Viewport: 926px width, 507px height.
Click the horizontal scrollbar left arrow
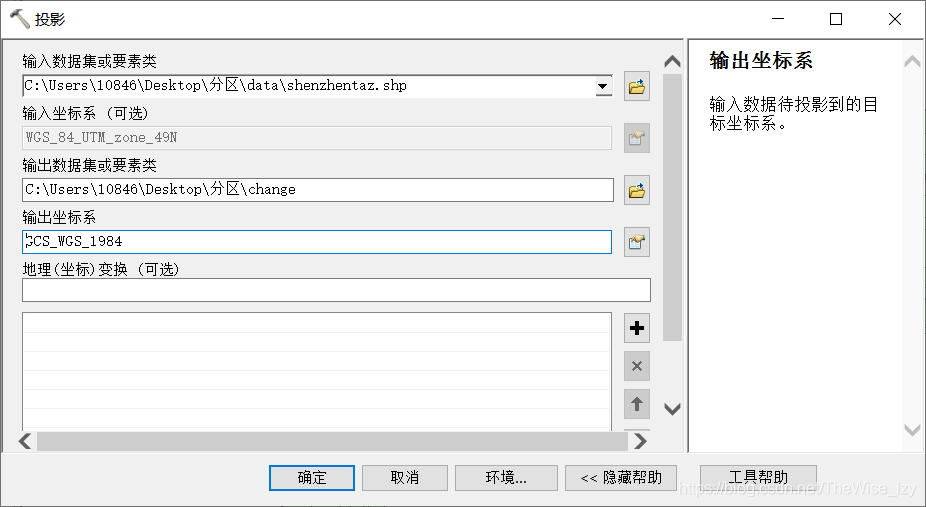coord(25,441)
